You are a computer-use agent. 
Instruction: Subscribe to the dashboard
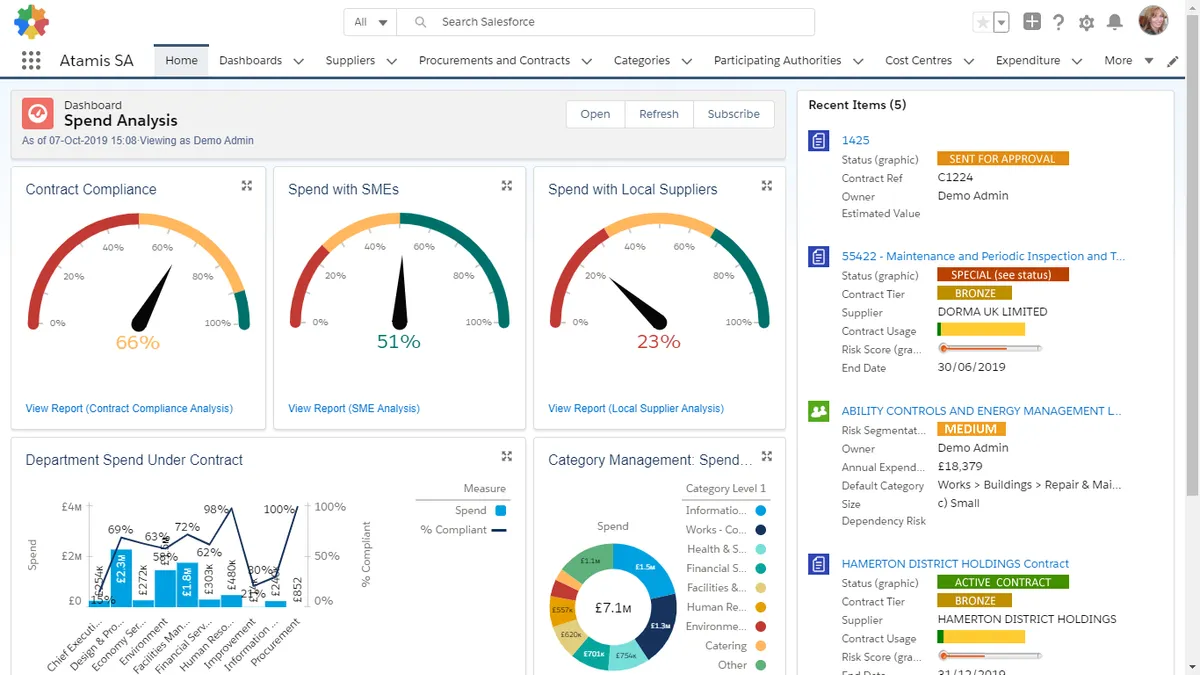tap(734, 114)
